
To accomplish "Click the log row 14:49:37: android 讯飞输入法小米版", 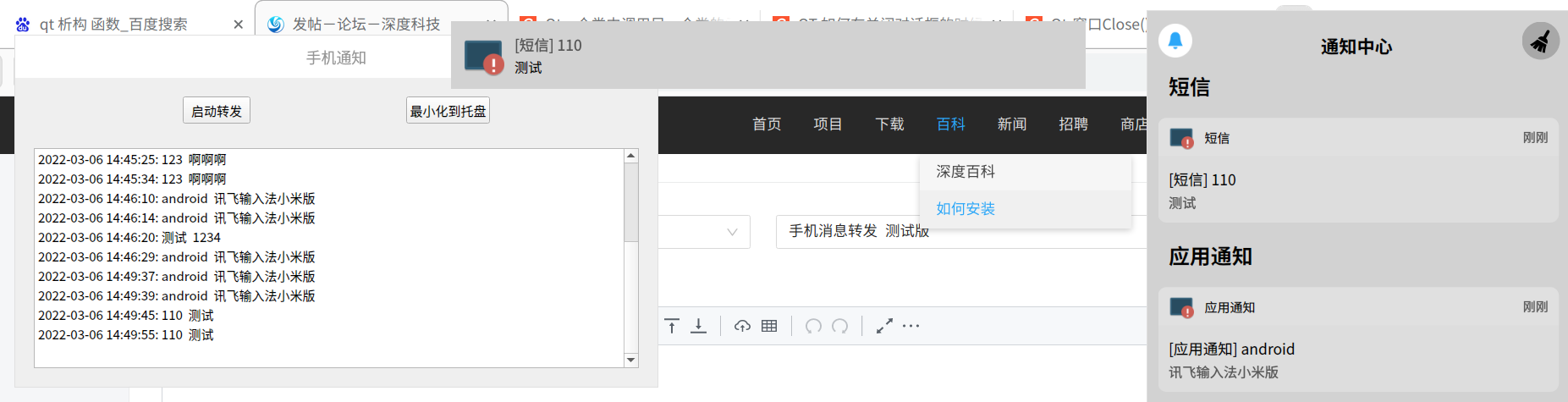I will click(176, 277).
